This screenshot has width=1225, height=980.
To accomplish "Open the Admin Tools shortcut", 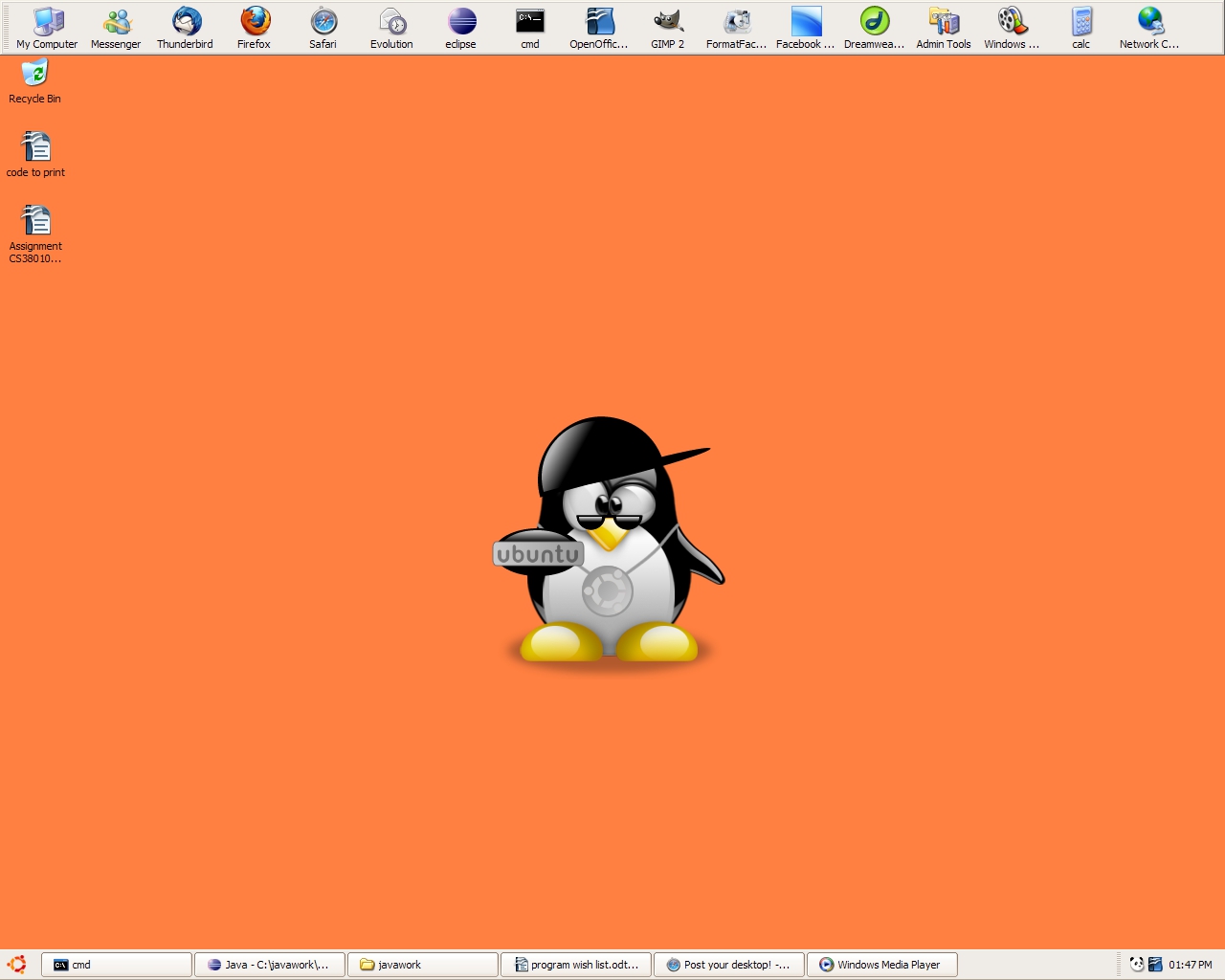I will (x=944, y=28).
